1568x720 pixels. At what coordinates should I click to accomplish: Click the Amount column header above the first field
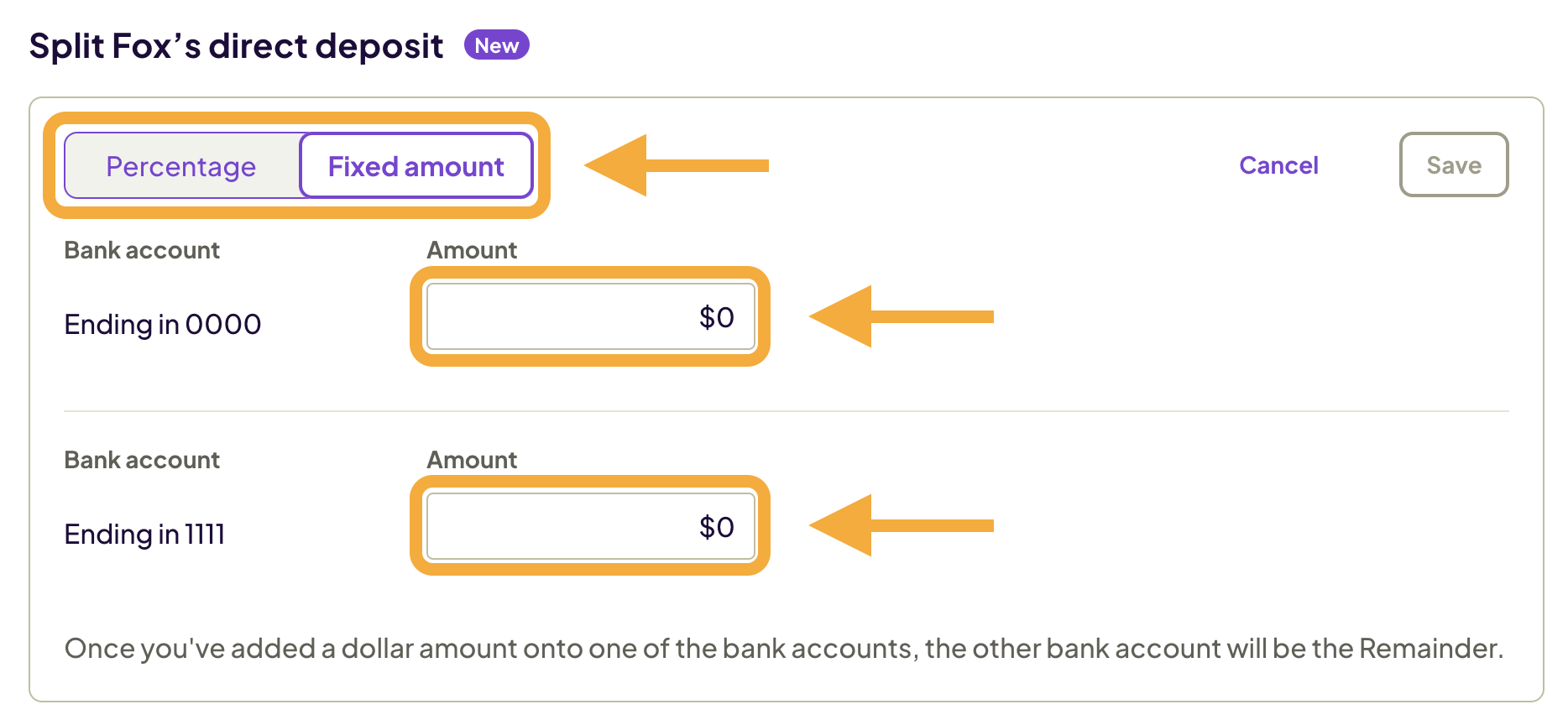[x=471, y=250]
